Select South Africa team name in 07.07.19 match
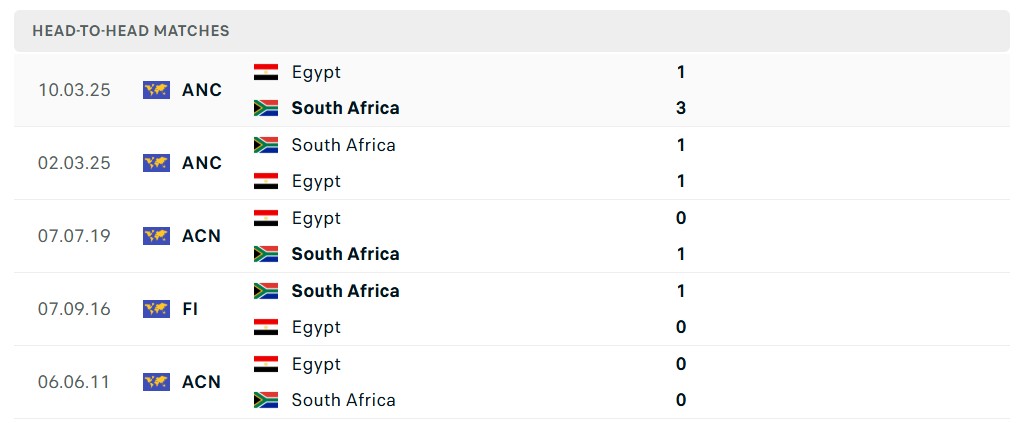The width and height of the screenshot is (1018, 423). tap(345, 254)
